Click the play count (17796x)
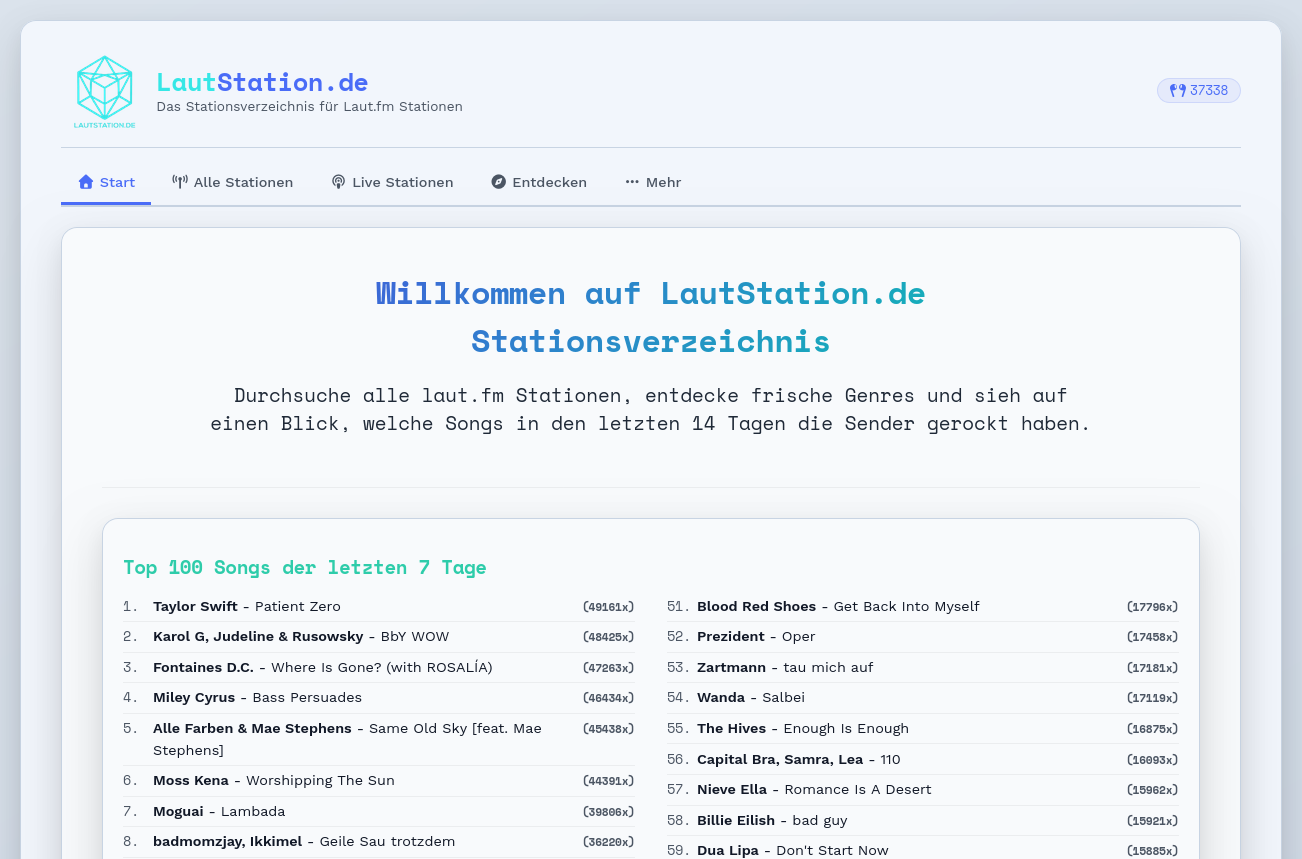The image size is (1302, 859). tap(1152, 607)
